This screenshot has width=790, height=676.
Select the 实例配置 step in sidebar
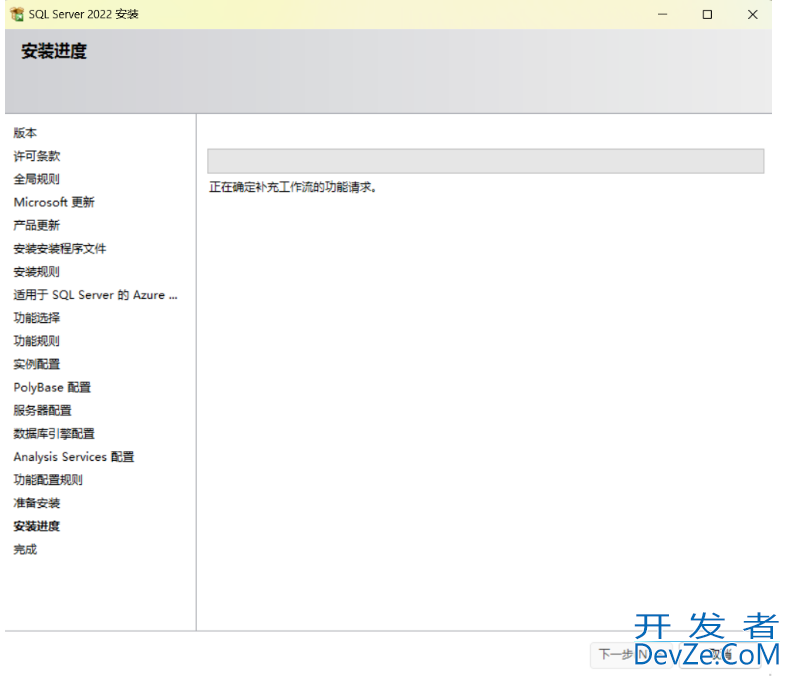click(x=37, y=365)
